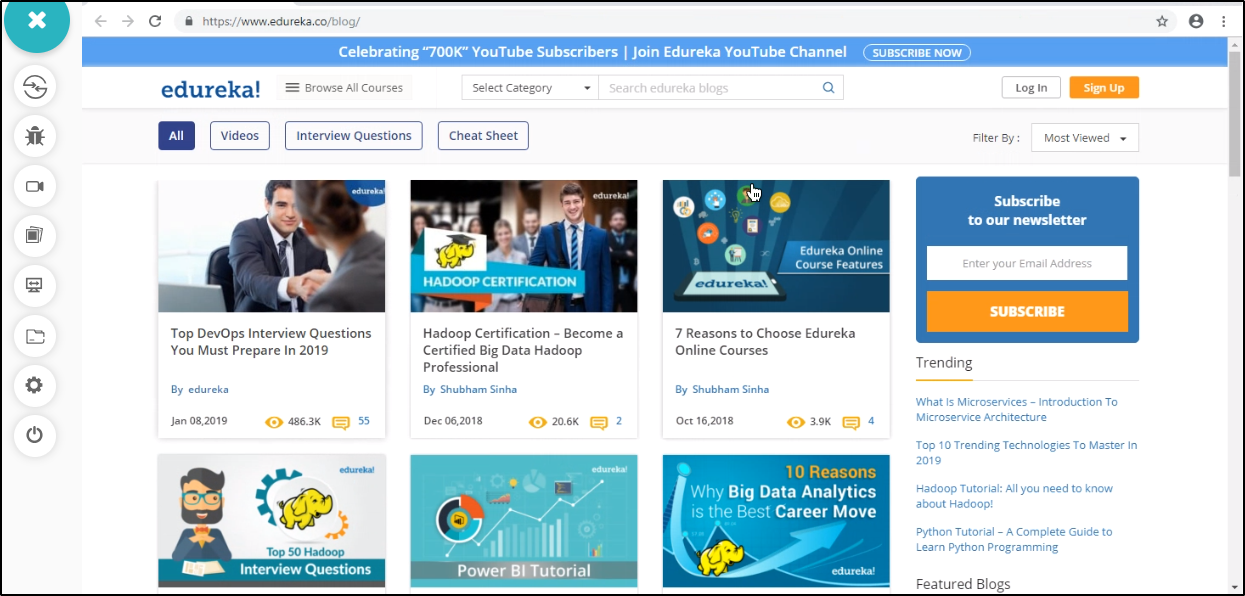Open the video recorder icon in sidebar

(35, 186)
